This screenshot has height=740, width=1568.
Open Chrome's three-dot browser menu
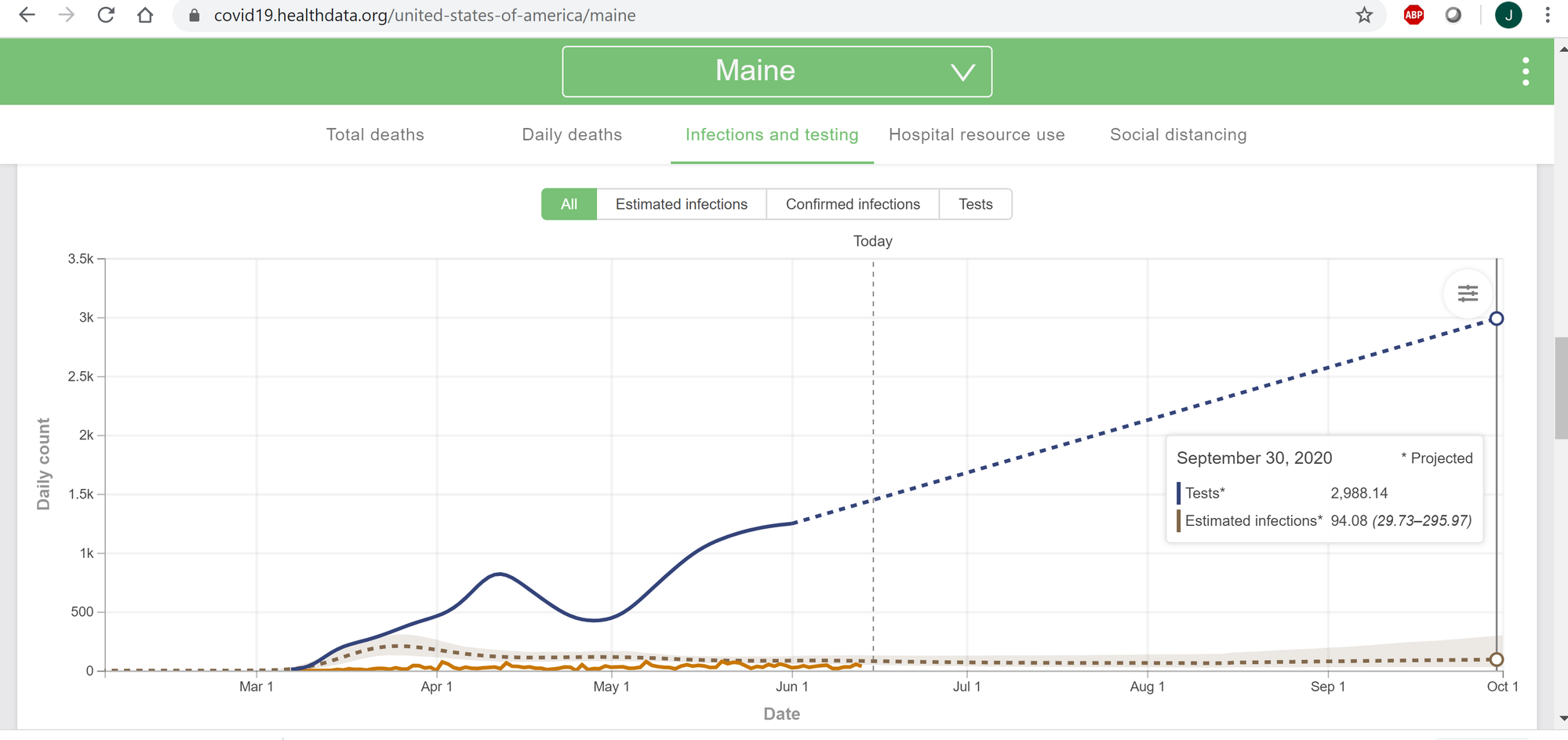[x=1547, y=15]
